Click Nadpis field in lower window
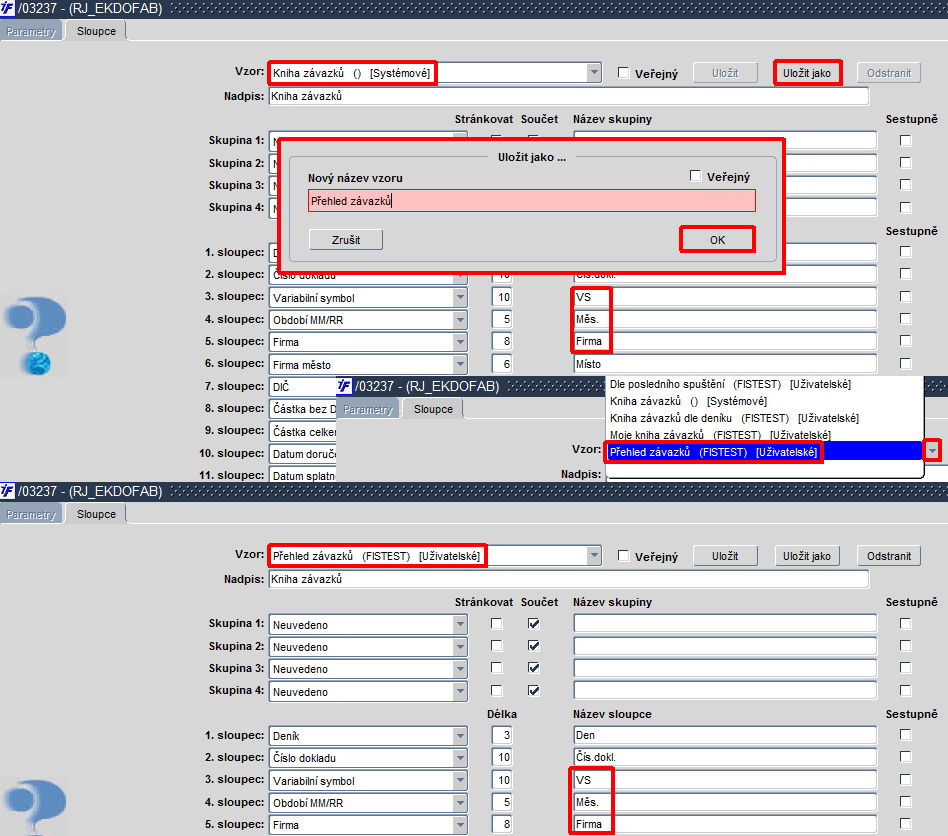Viewport: 948px width, 836px height. tap(568, 579)
